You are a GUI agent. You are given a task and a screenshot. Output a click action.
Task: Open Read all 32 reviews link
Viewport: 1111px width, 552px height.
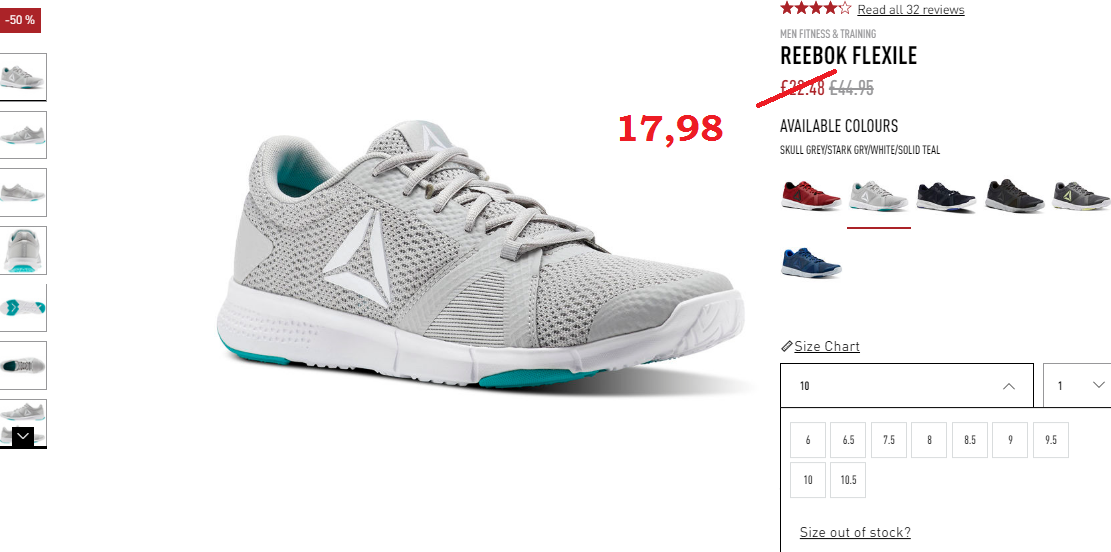point(910,9)
